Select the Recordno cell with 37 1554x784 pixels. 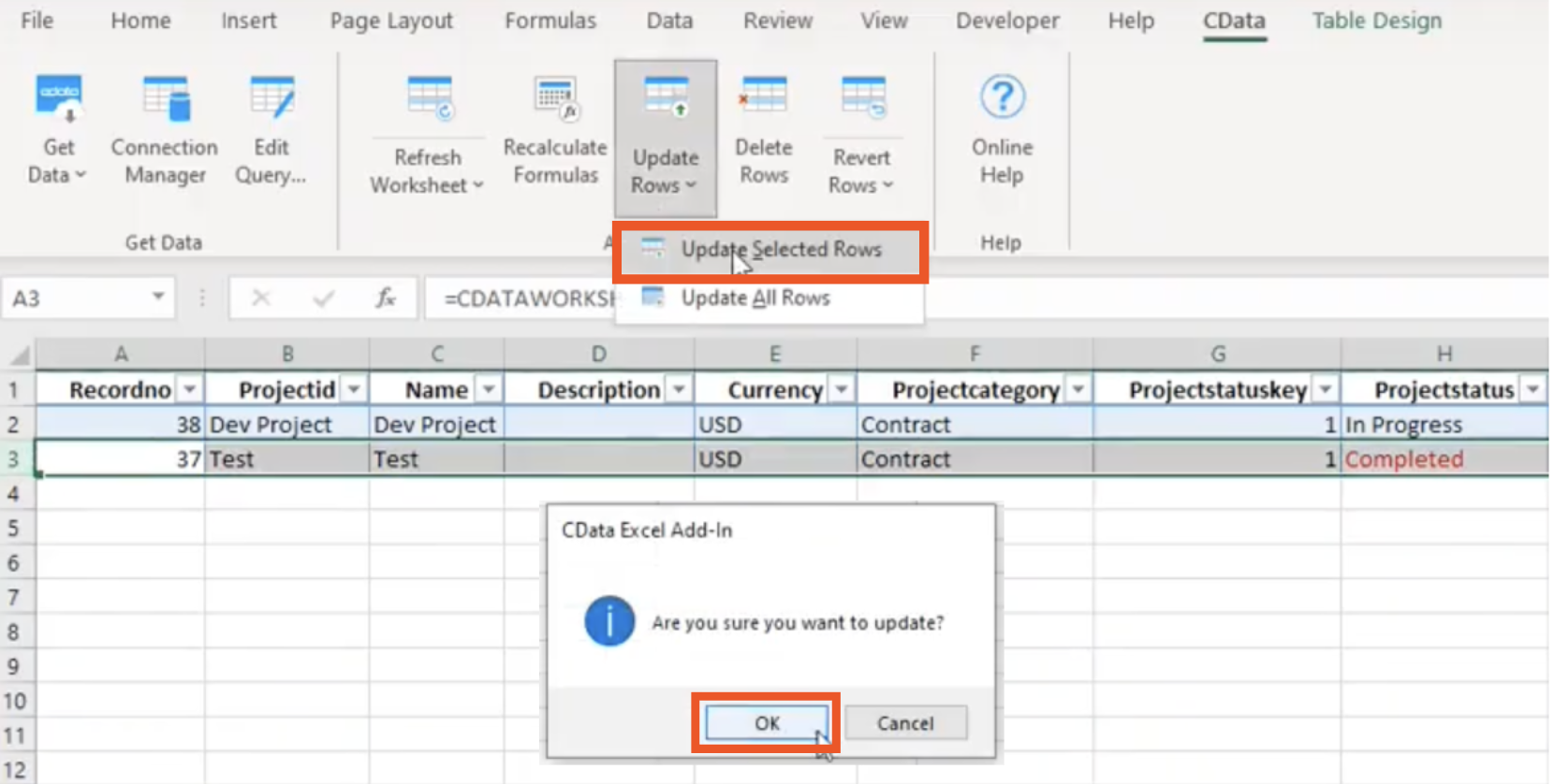[120, 459]
